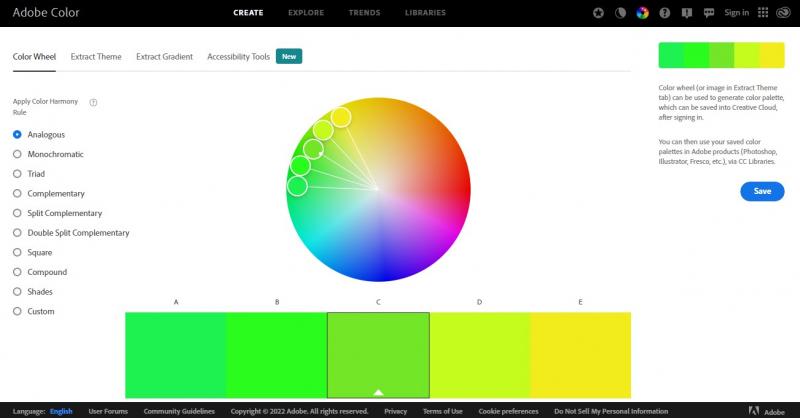
Task: Open the Adobe apps grid icon
Action: click(763, 13)
